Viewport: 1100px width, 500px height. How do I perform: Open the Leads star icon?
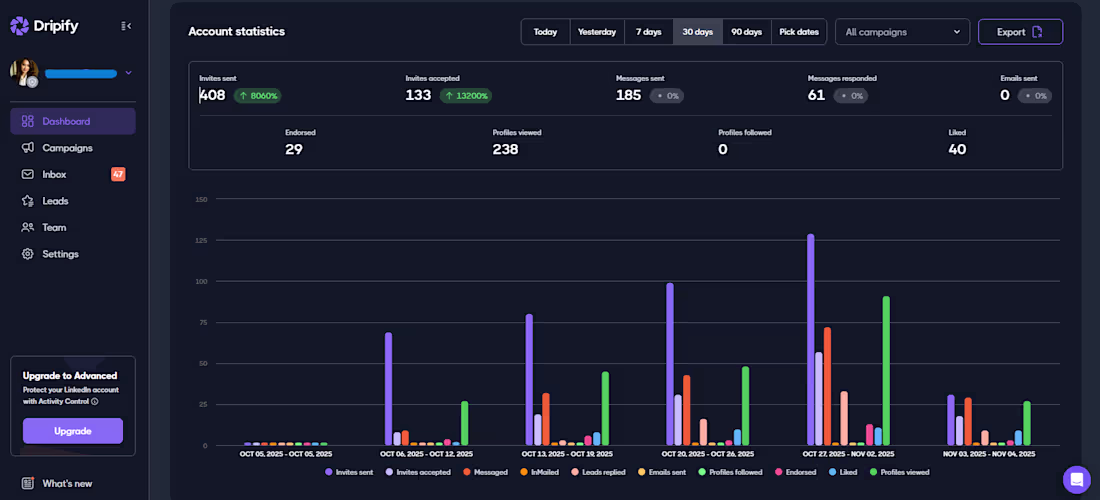point(27,201)
